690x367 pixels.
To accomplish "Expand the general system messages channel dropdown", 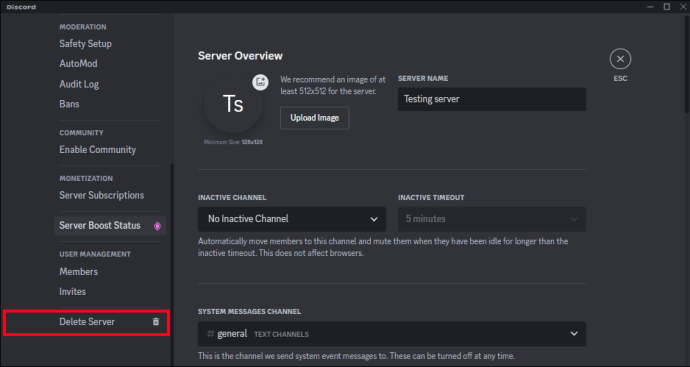I will pos(392,334).
